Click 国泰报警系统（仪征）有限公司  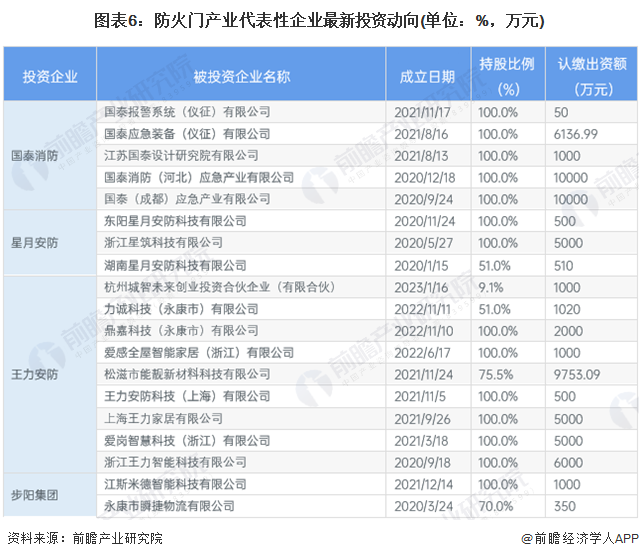(187, 112)
